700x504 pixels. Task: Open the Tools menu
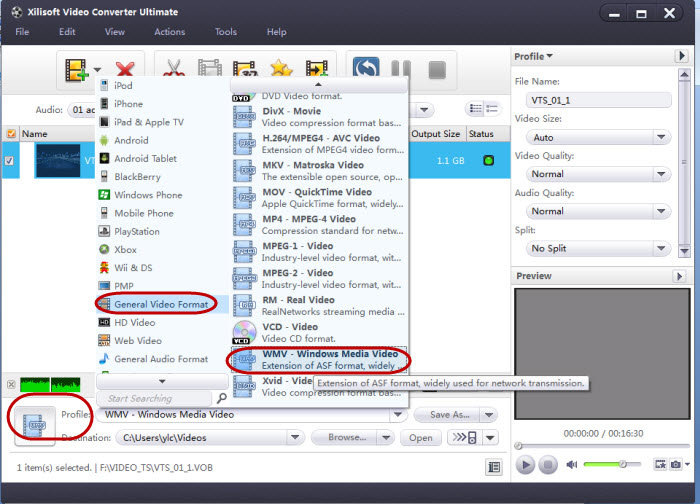point(225,32)
